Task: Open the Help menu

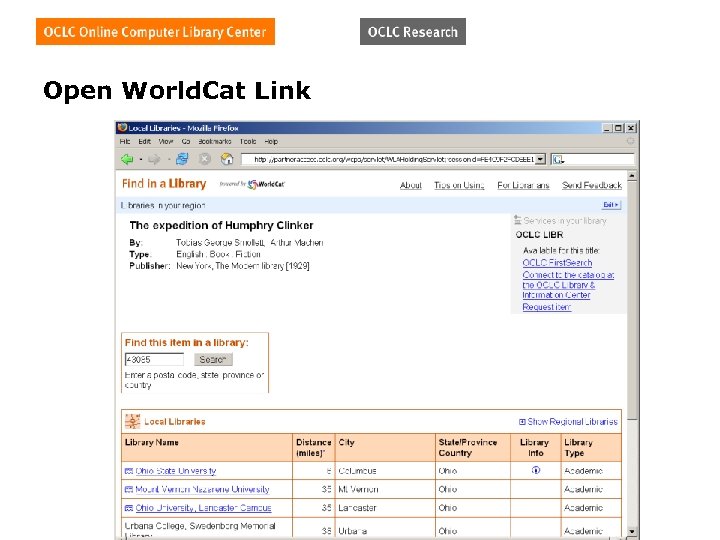Action: 271,141
